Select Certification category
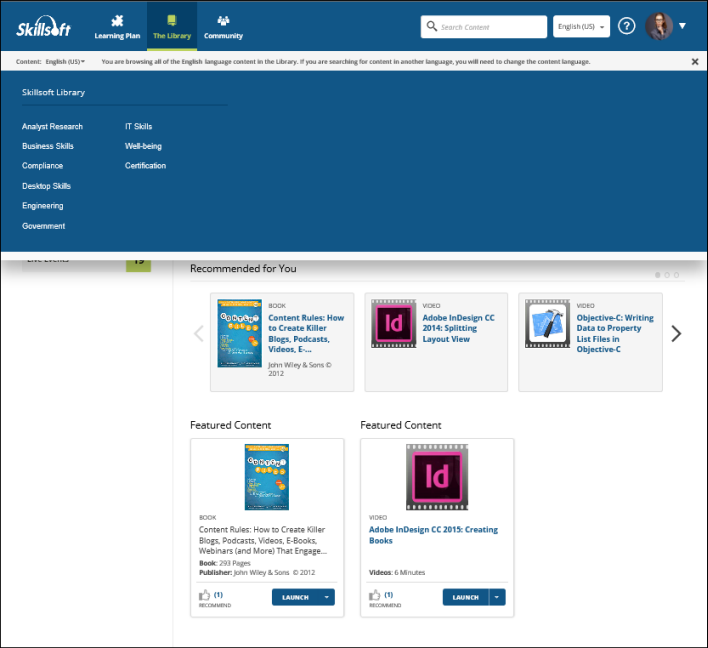Viewport: 708px width, 648px height. point(145,166)
